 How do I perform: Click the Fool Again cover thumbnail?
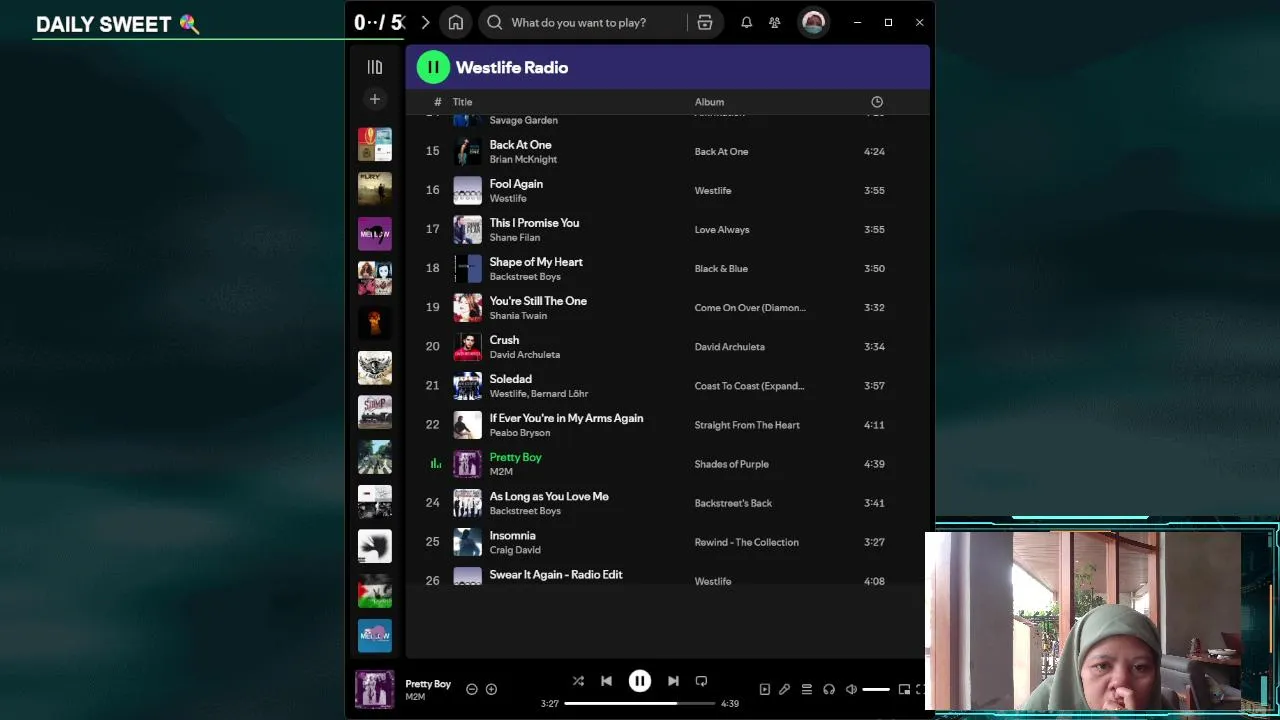467,190
